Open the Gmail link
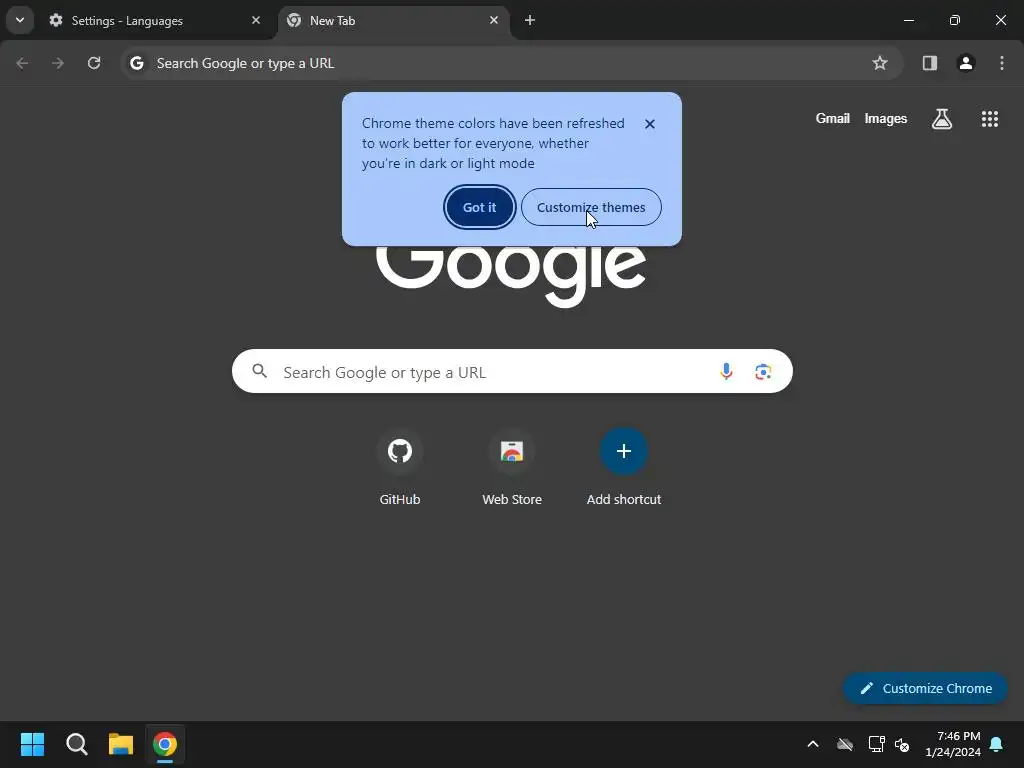The width and height of the screenshot is (1024, 768). (x=833, y=118)
